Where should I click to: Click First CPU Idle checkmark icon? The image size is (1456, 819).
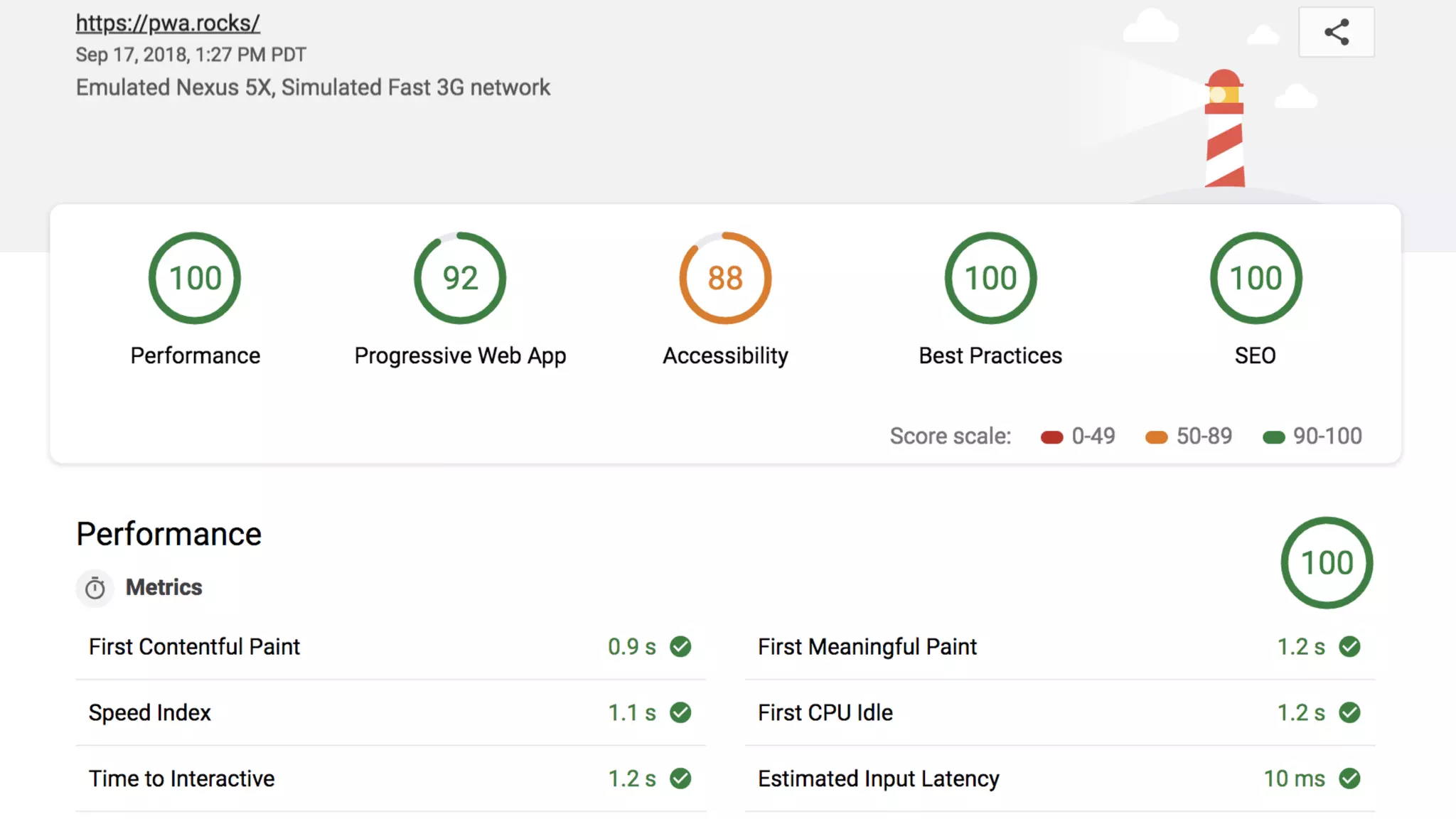coord(1349,712)
